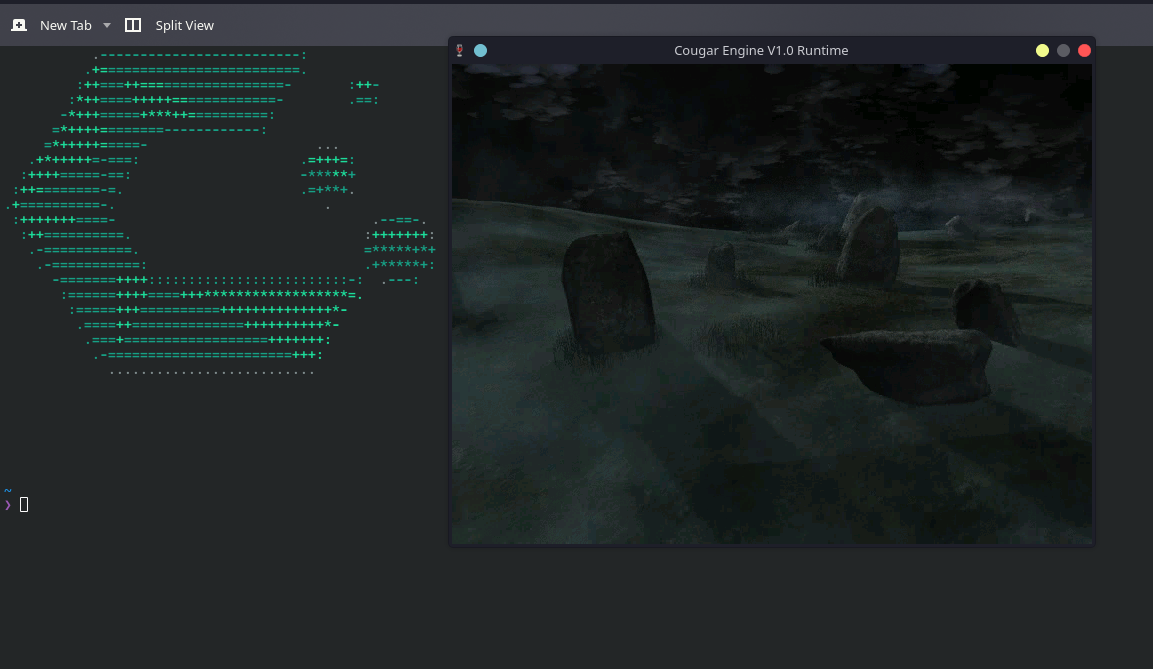Close Cougar Engine with the red button

tap(1084, 50)
